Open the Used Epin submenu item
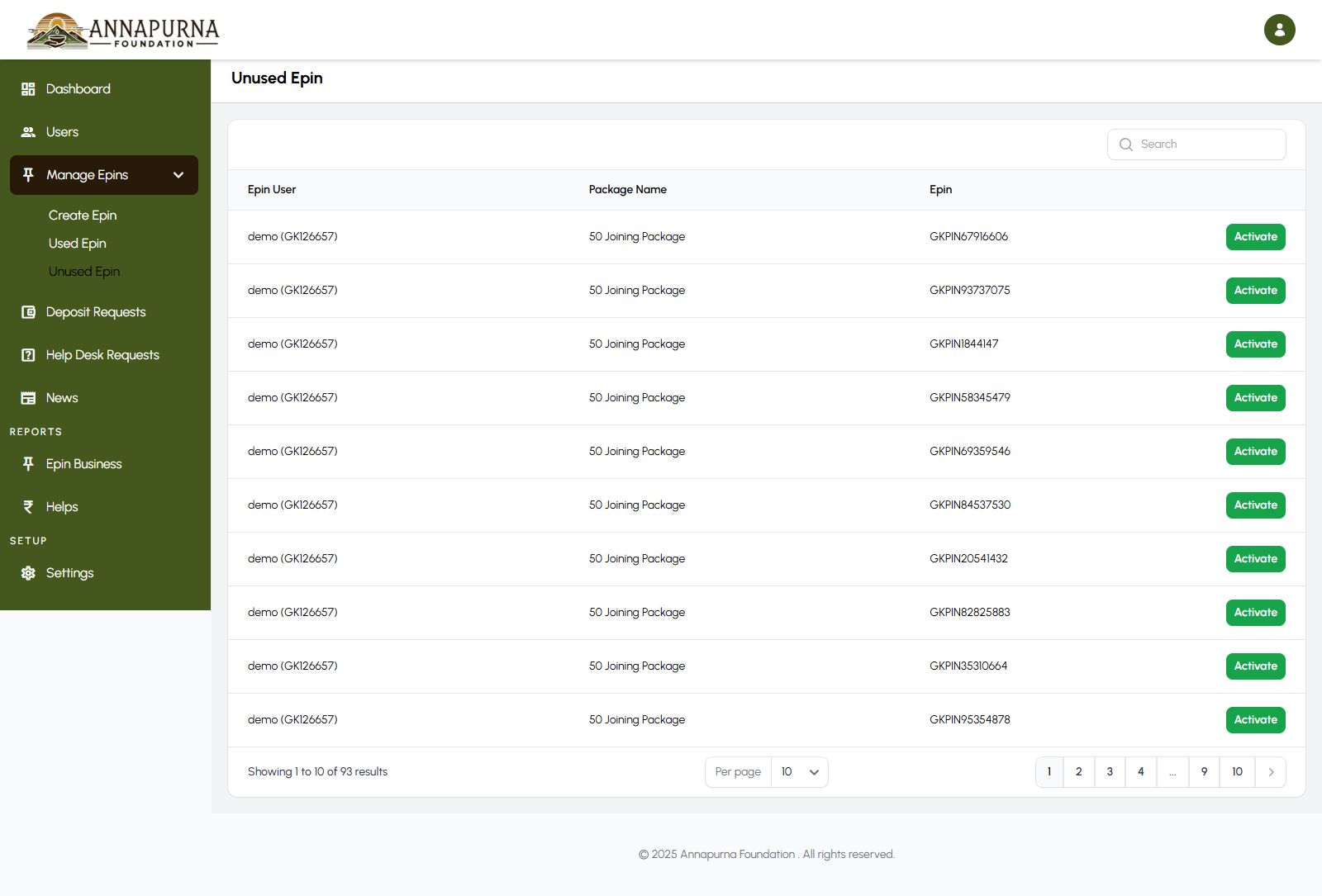This screenshot has width=1322, height=896. pyautogui.click(x=78, y=244)
